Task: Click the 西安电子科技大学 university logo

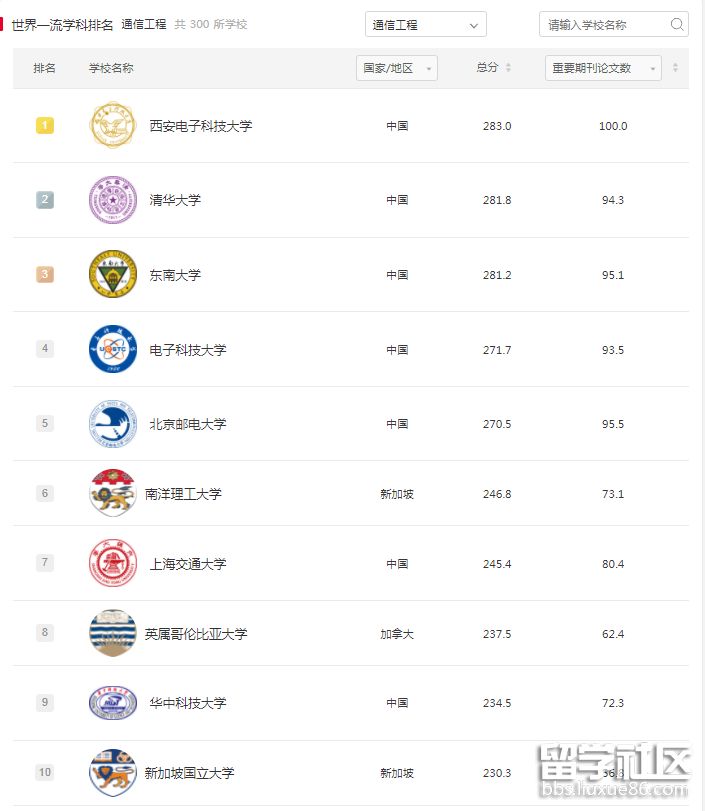Action: [112, 126]
